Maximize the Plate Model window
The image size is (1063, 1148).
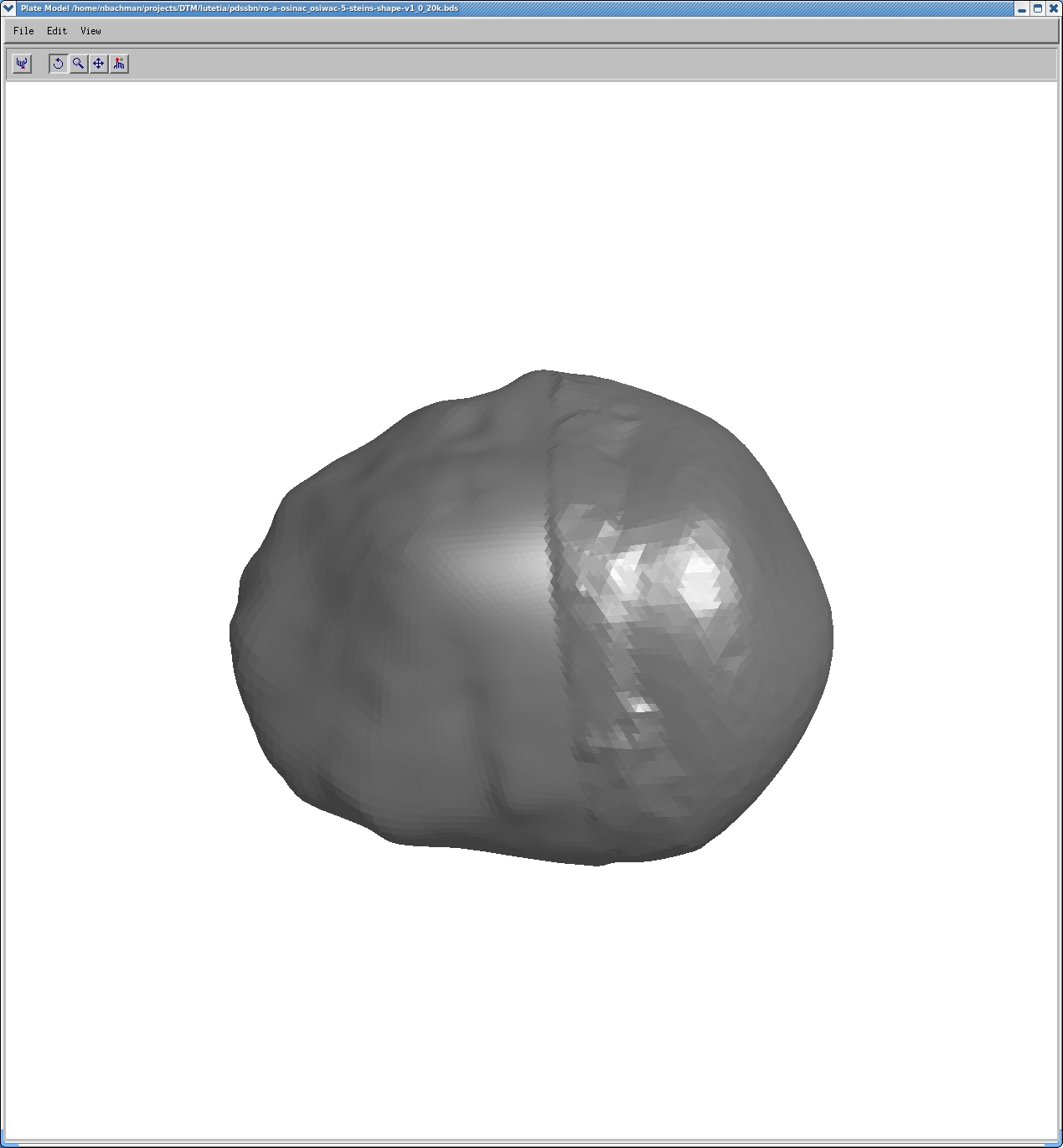point(1038,8)
